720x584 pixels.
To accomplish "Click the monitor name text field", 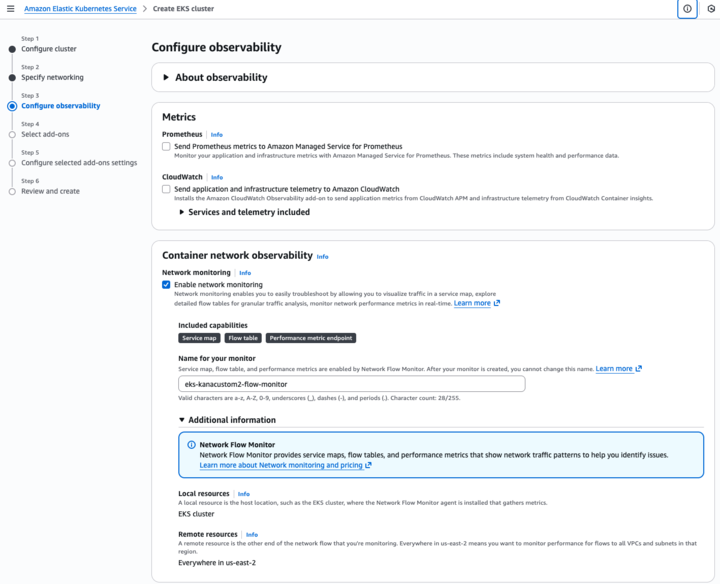I will [x=351, y=384].
